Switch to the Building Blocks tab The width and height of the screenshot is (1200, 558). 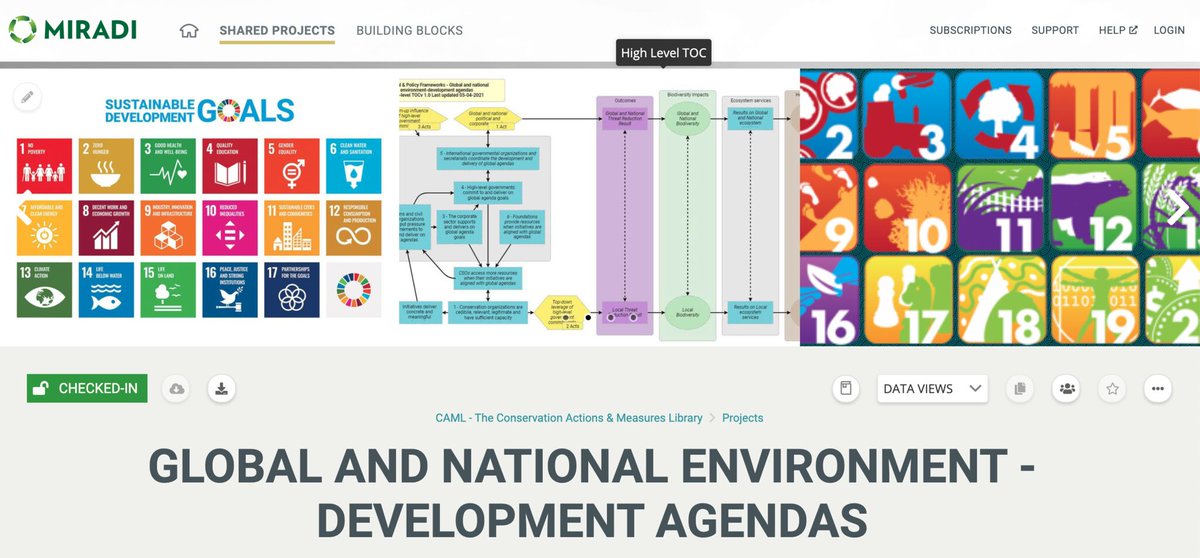click(409, 30)
